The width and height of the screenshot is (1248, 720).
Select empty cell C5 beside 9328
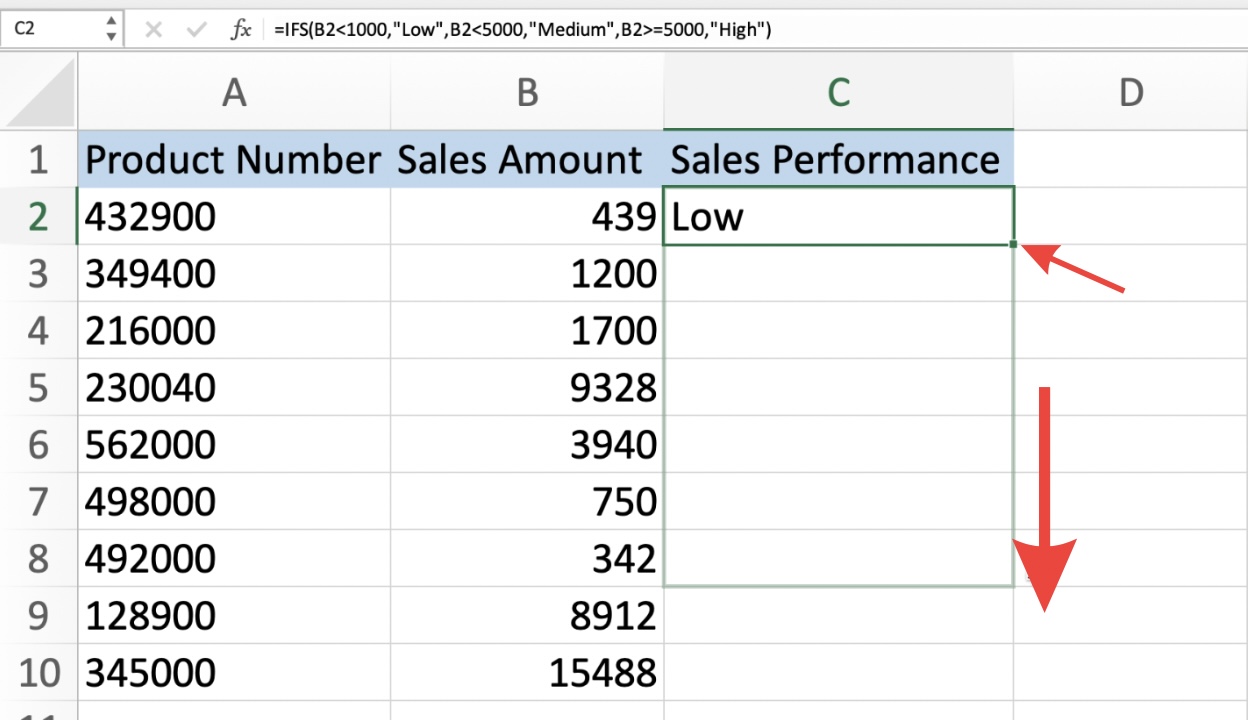(x=838, y=387)
